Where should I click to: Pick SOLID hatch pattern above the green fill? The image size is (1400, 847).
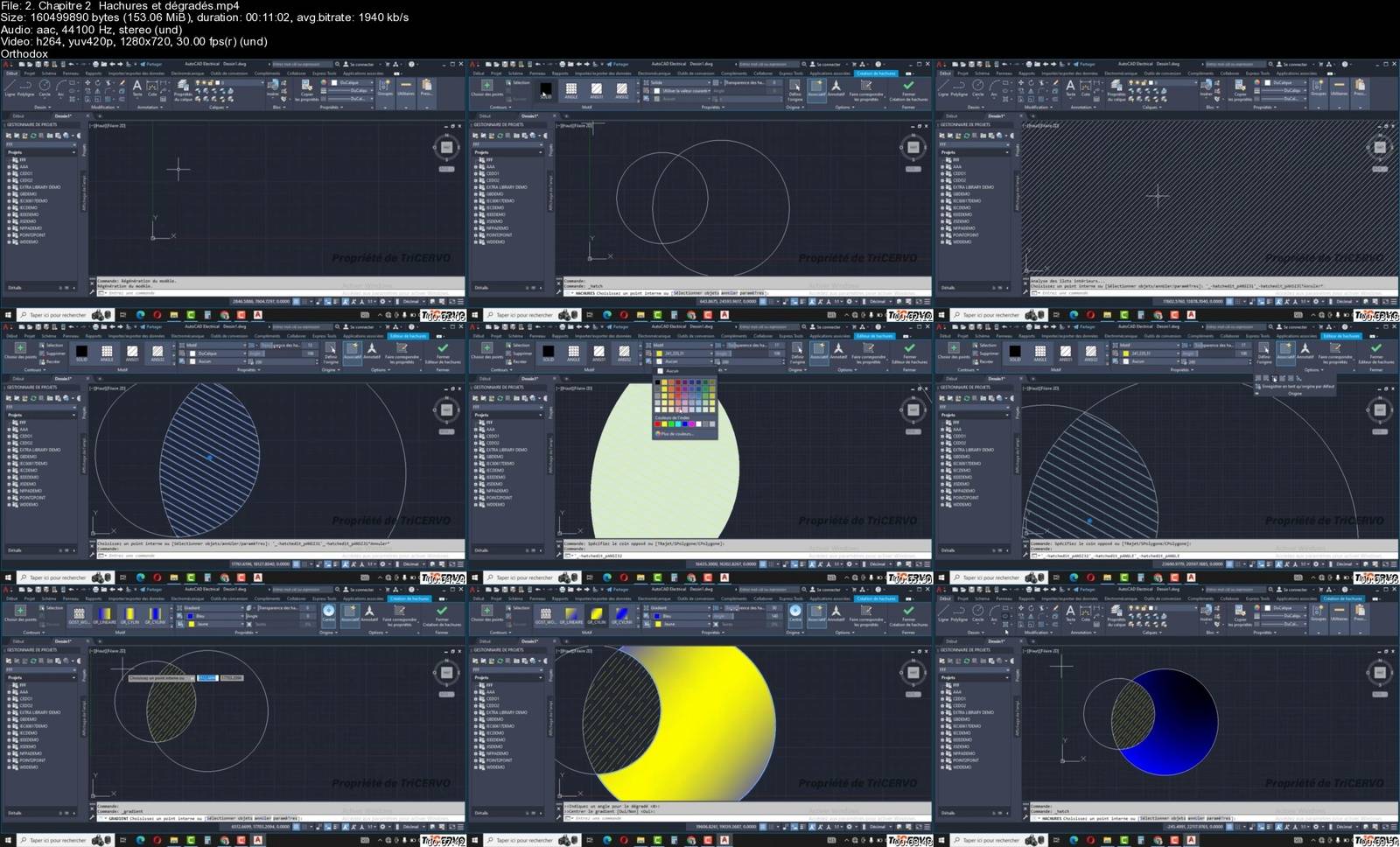click(548, 352)
